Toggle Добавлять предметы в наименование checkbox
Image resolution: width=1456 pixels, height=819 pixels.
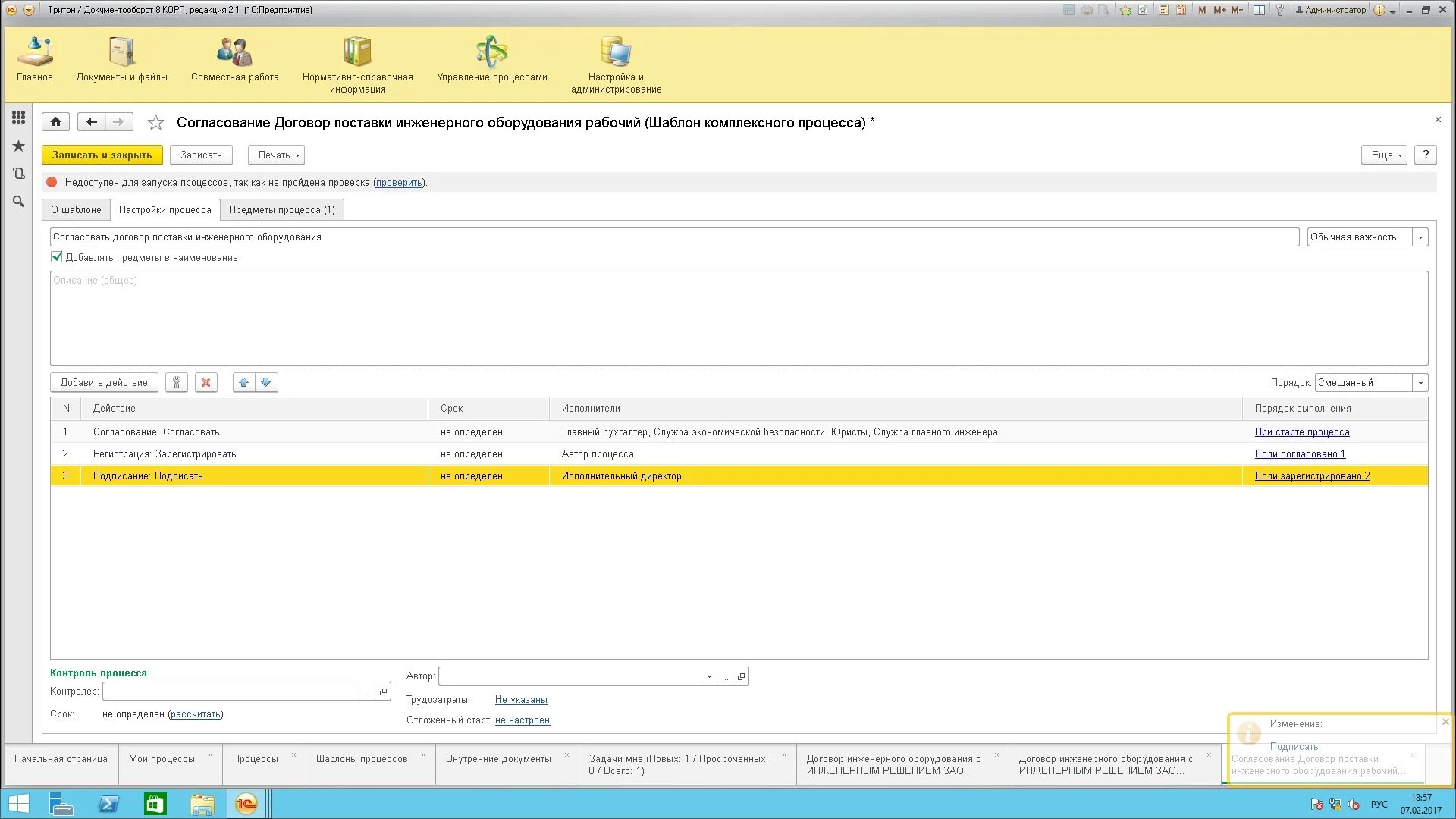[57, 257]
